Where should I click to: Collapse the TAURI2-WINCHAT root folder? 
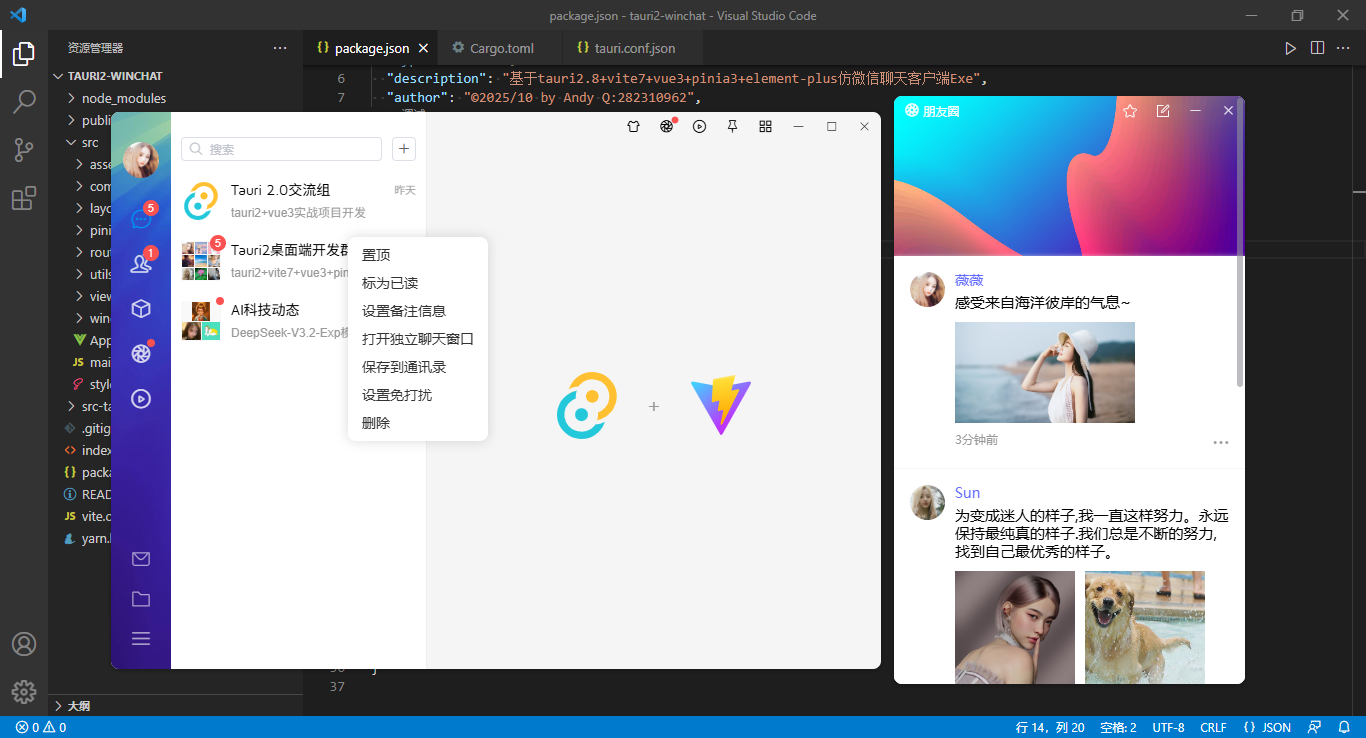point(175,76)
